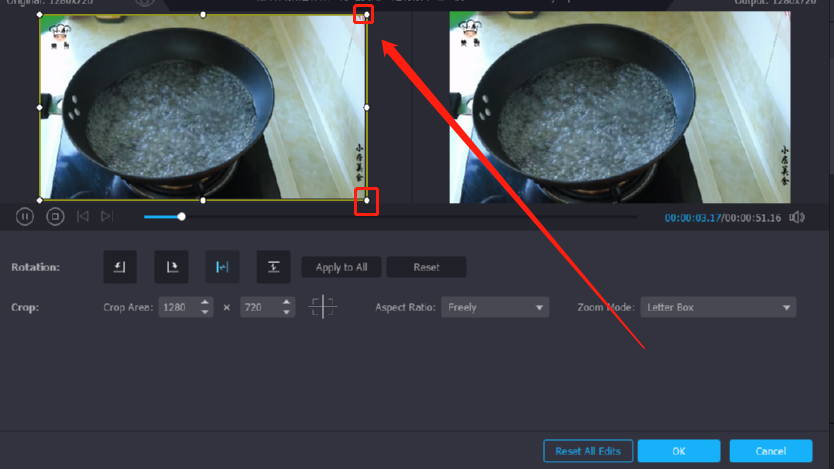Click the total duration 00:00:51.16
Image resolution: width=834 pixels, height=469 pixels.
coord(753,218)
